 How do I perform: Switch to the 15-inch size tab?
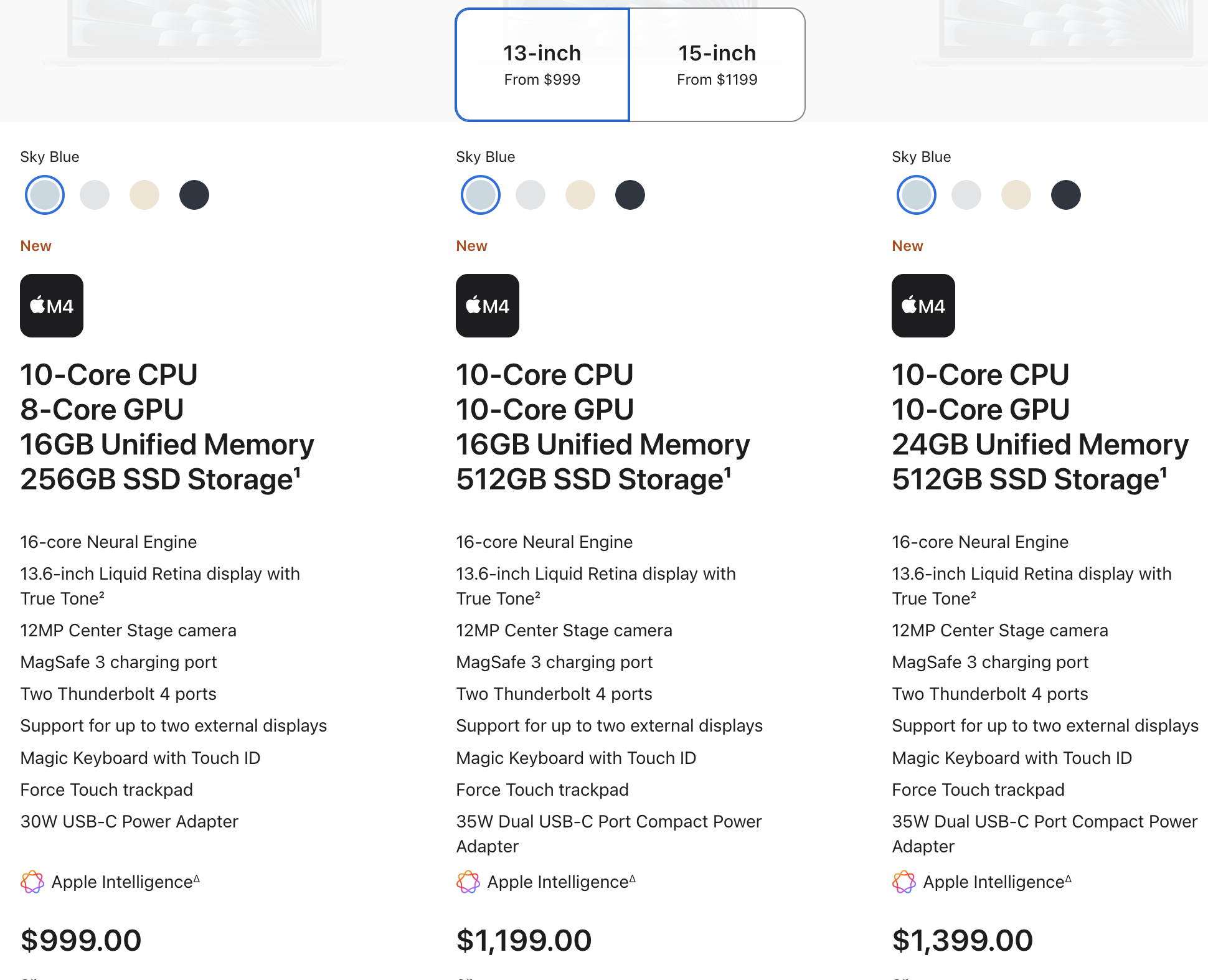(717, 65)
